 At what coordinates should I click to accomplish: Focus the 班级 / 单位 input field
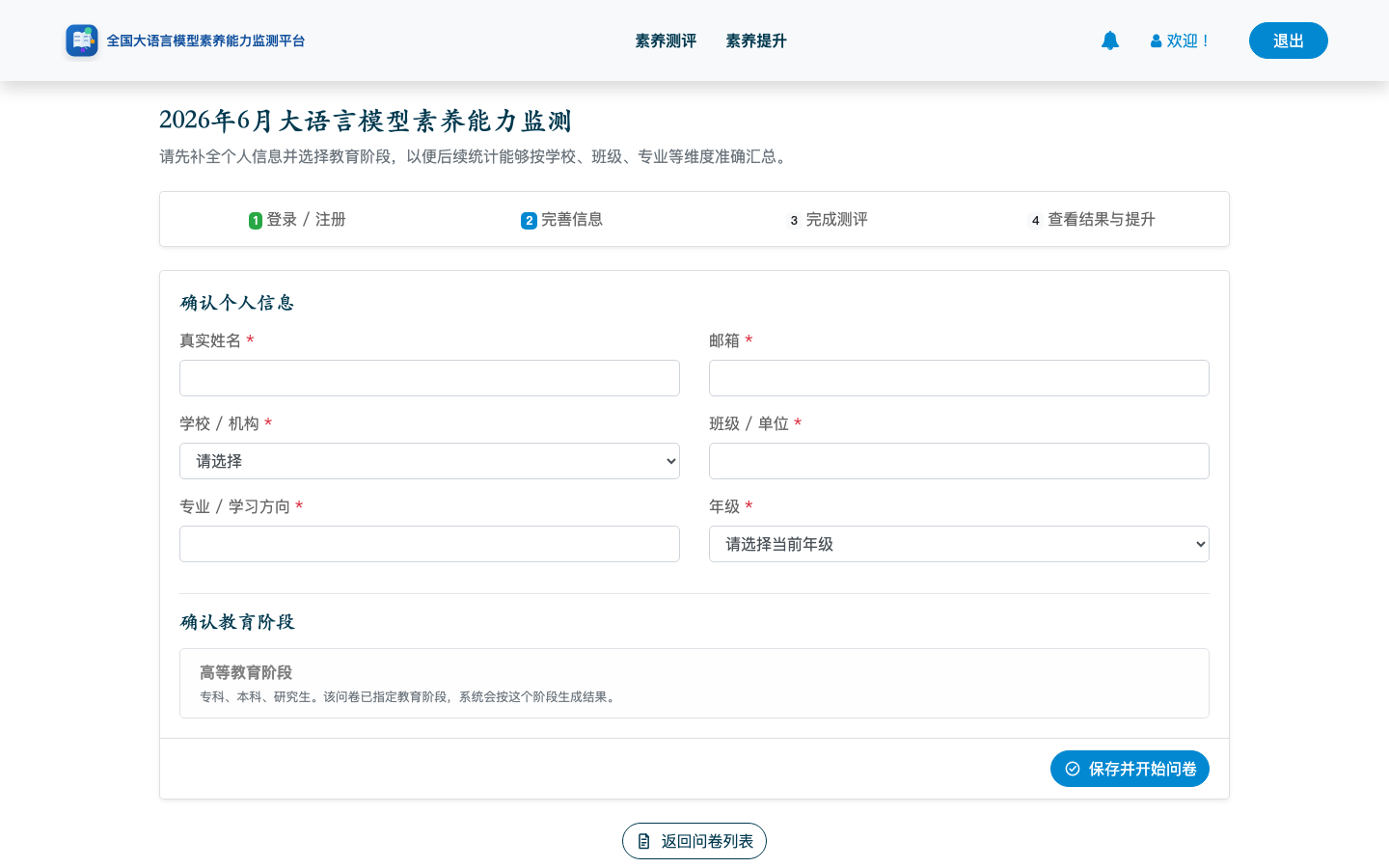point(959,461)
